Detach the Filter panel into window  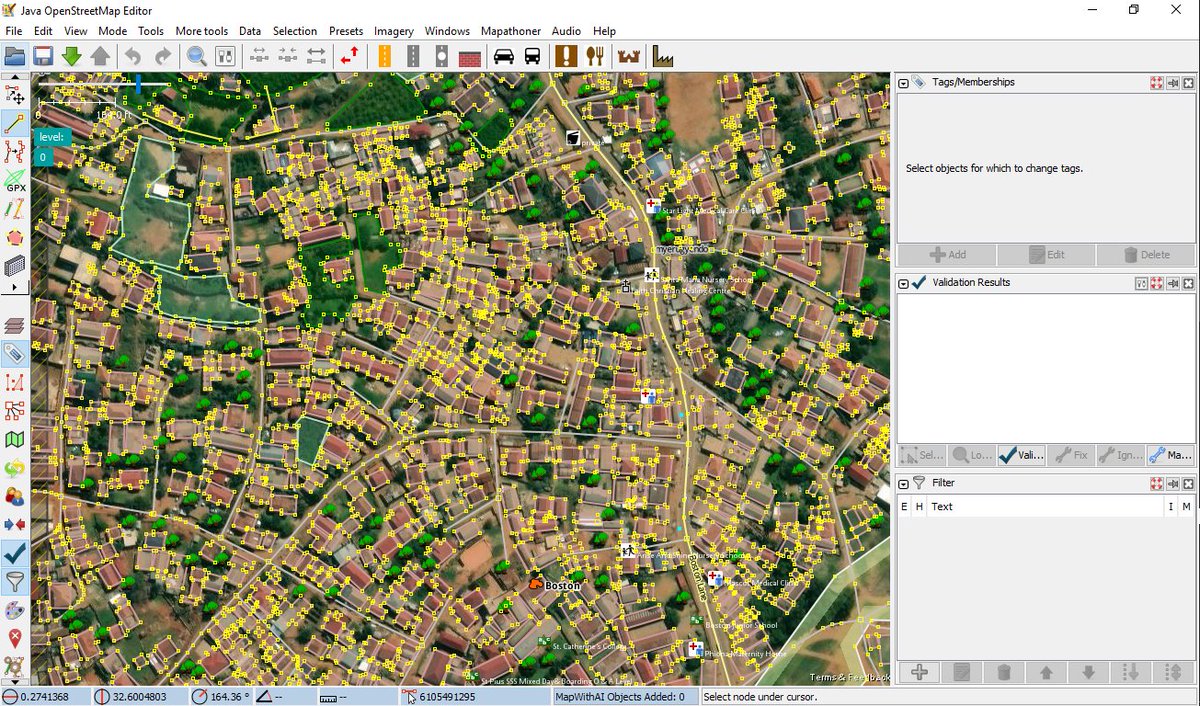click(x=1172, y=483)
